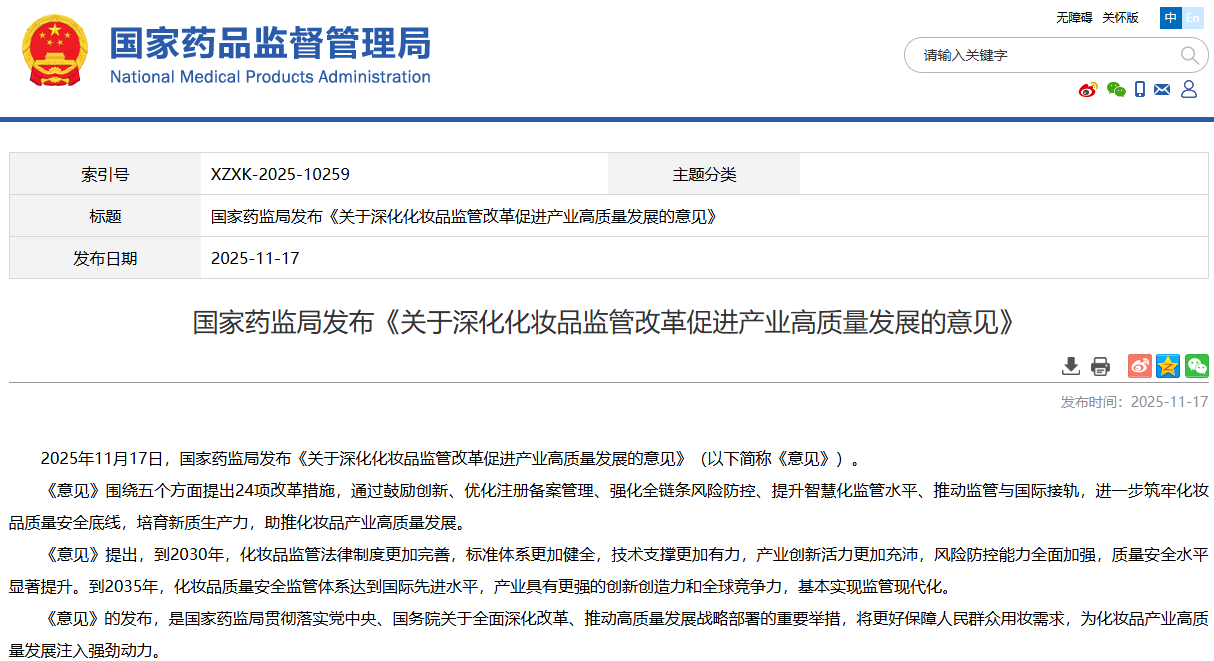Download the article using download icon
Screen dimensions: 1214x661
1071,366
